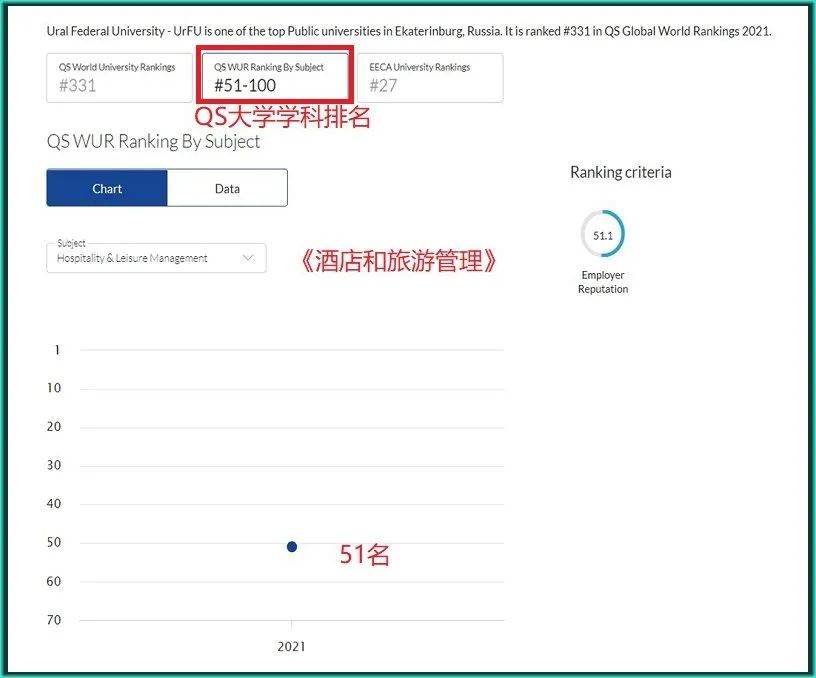Click the y-axis label 30
Viewport: 816px width, 678px height.
click(x=54, y=465)
